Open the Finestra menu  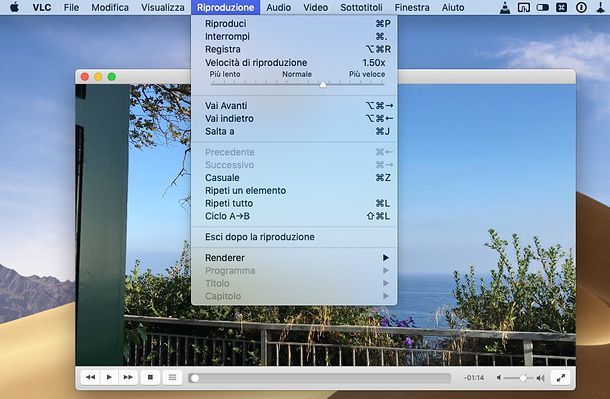pos(412,7)
